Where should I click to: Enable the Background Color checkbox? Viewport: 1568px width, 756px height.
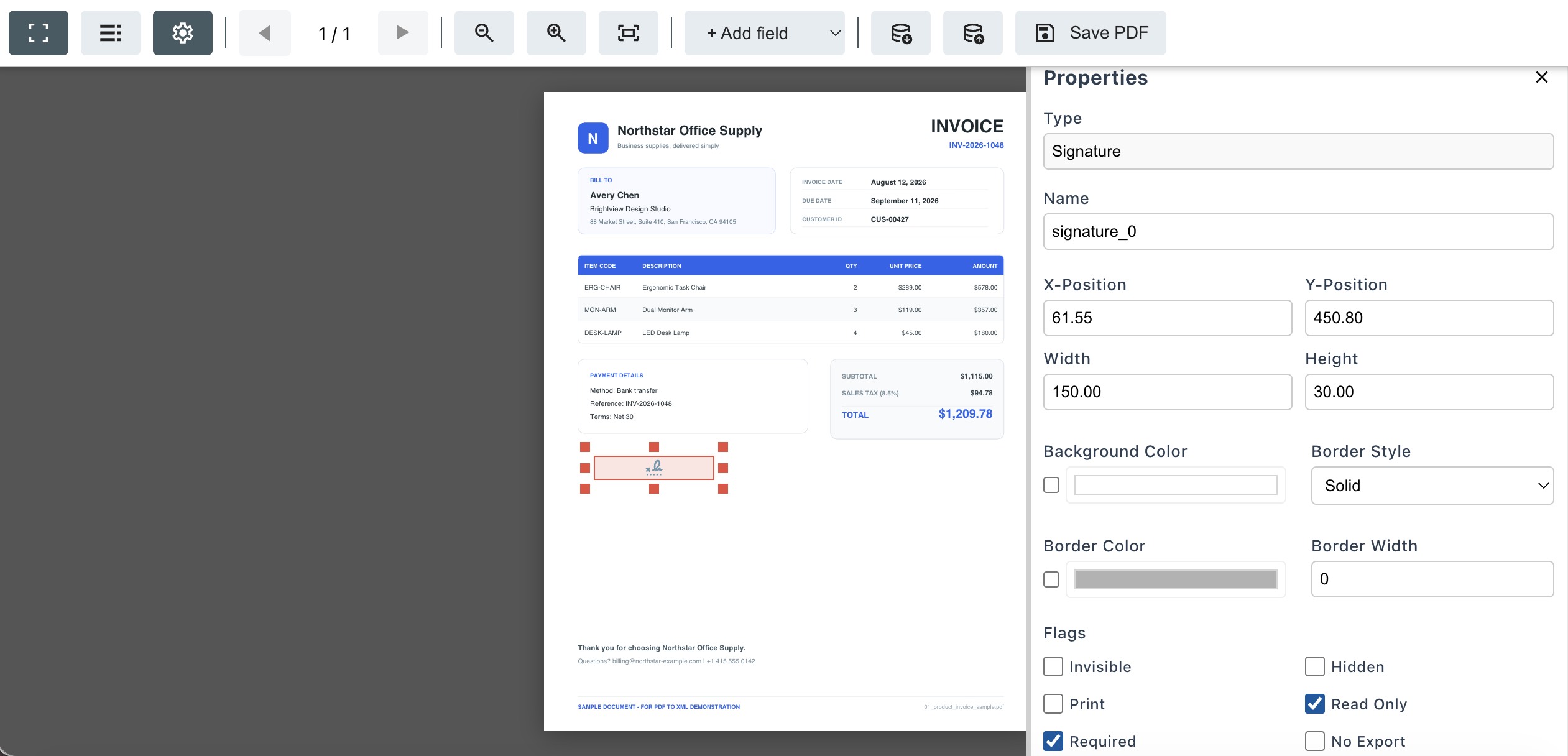click(1051, 485)
